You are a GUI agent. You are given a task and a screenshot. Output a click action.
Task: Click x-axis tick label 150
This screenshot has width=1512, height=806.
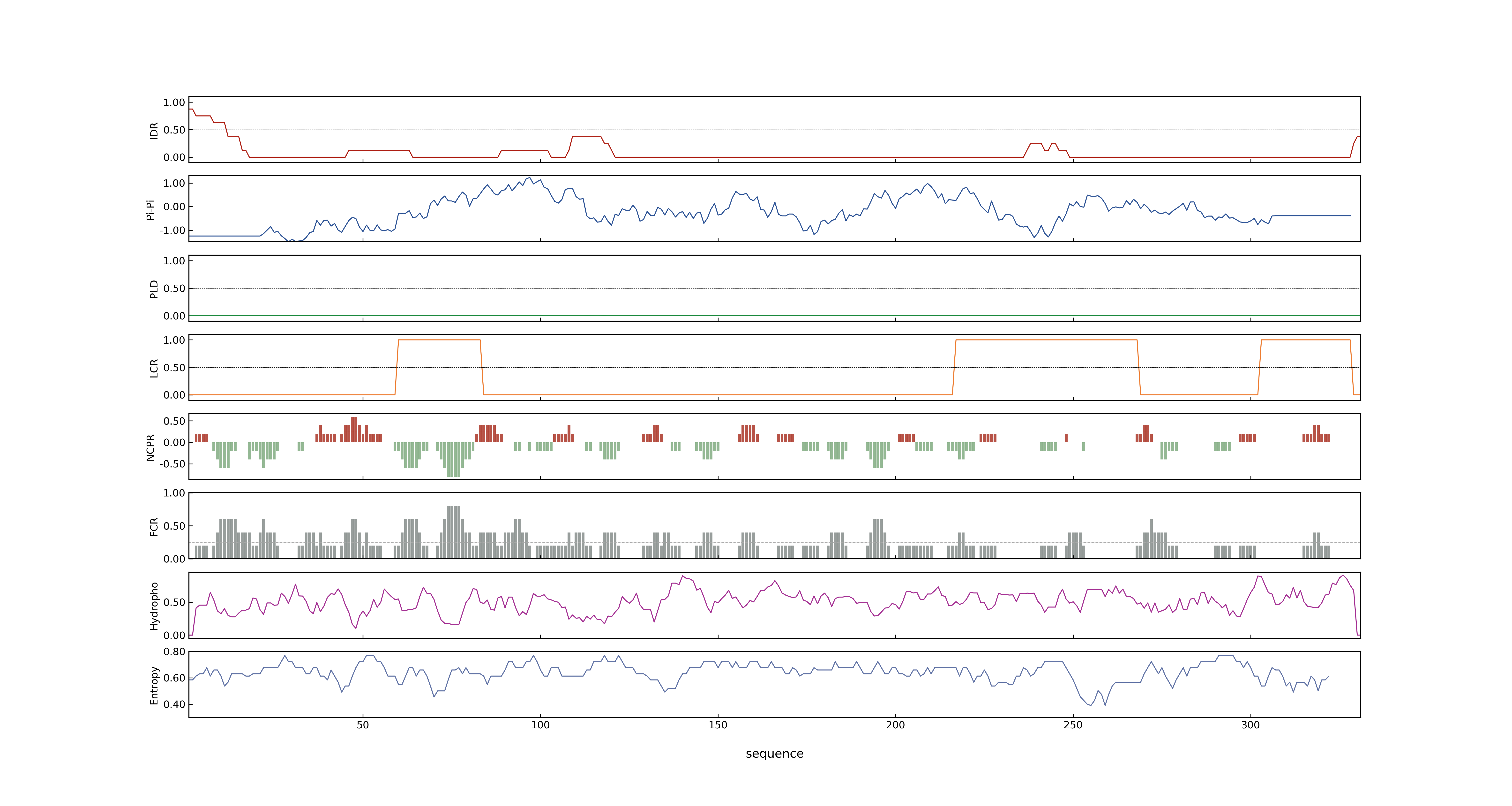(x=718, y=725)
